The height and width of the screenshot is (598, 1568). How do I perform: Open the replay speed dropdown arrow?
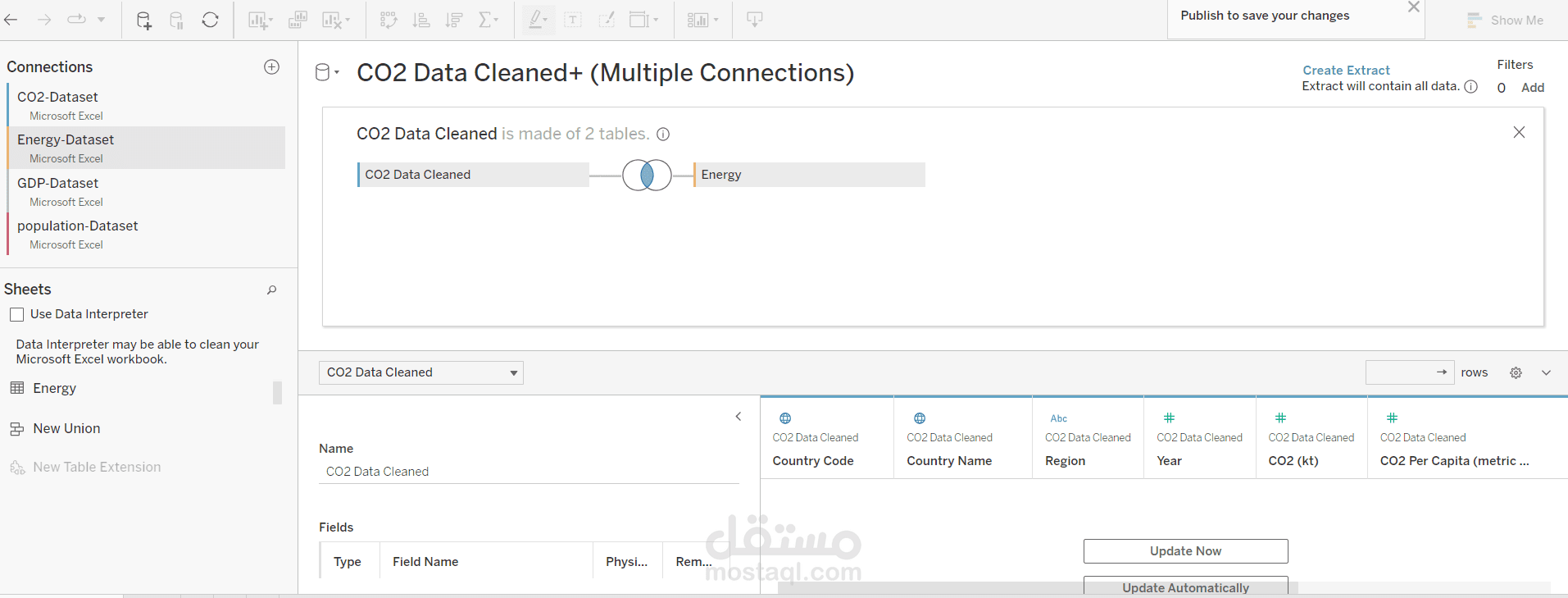(x=101, y=19)
